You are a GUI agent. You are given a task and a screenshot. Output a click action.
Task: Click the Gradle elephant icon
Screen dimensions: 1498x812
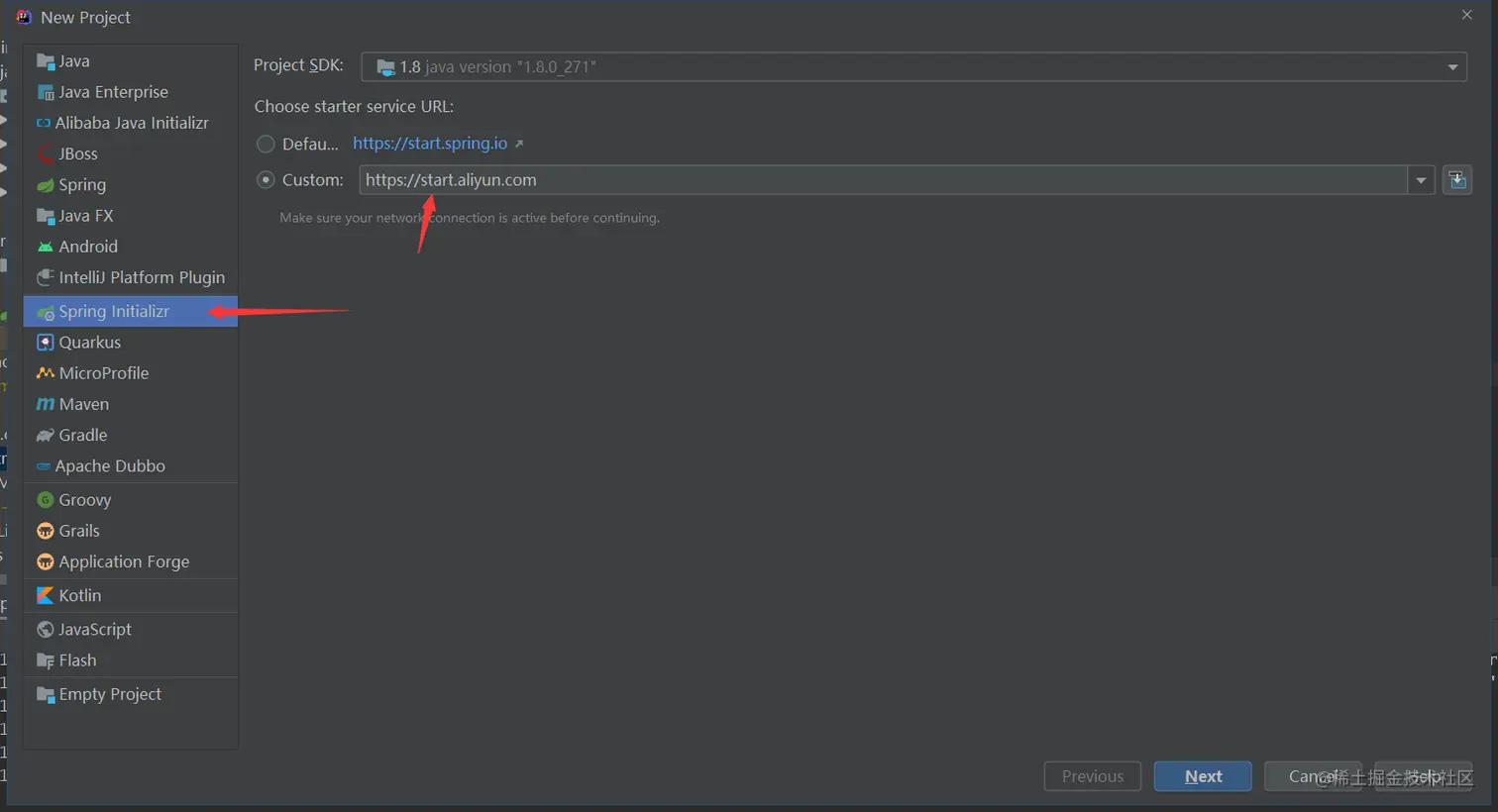tap(45, 436)
